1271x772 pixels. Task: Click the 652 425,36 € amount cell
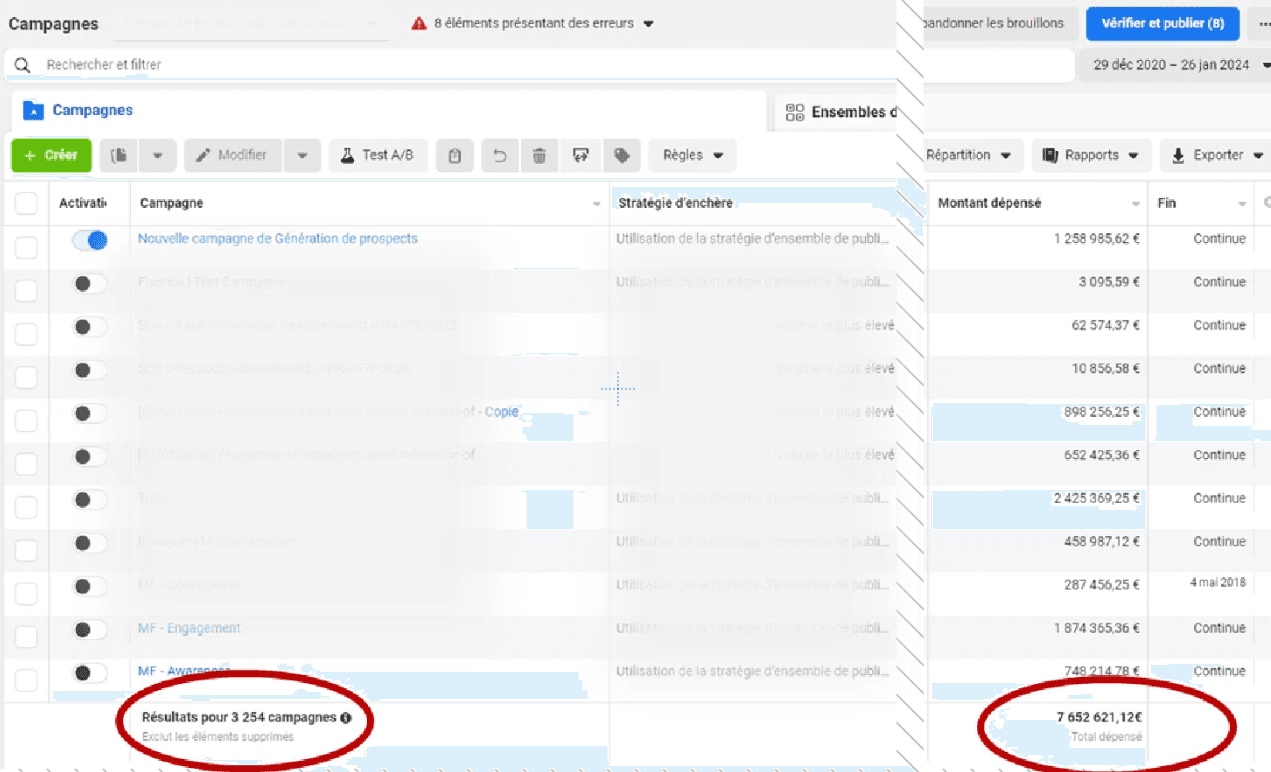pos(1102,455)
